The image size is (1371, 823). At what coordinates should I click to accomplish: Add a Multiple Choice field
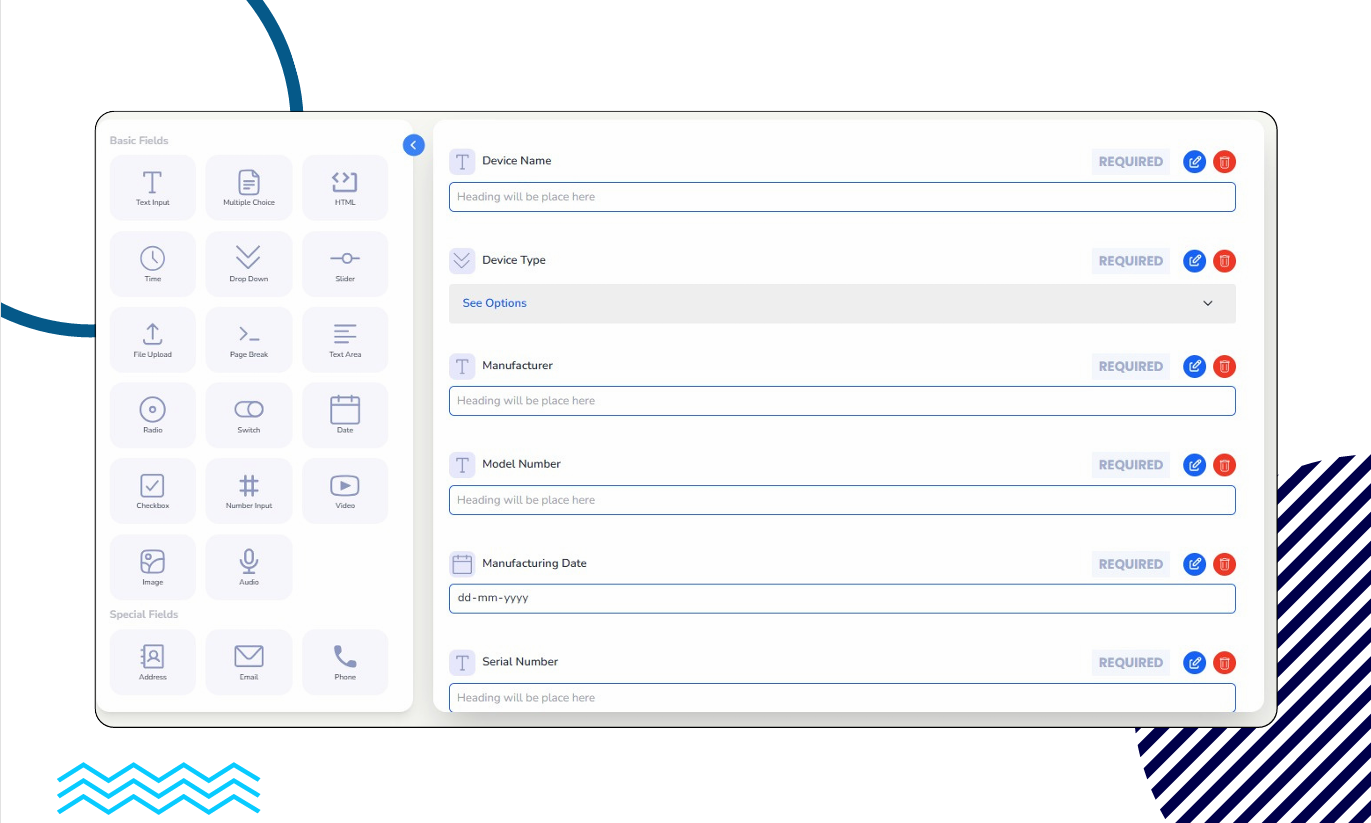[249, 187]
